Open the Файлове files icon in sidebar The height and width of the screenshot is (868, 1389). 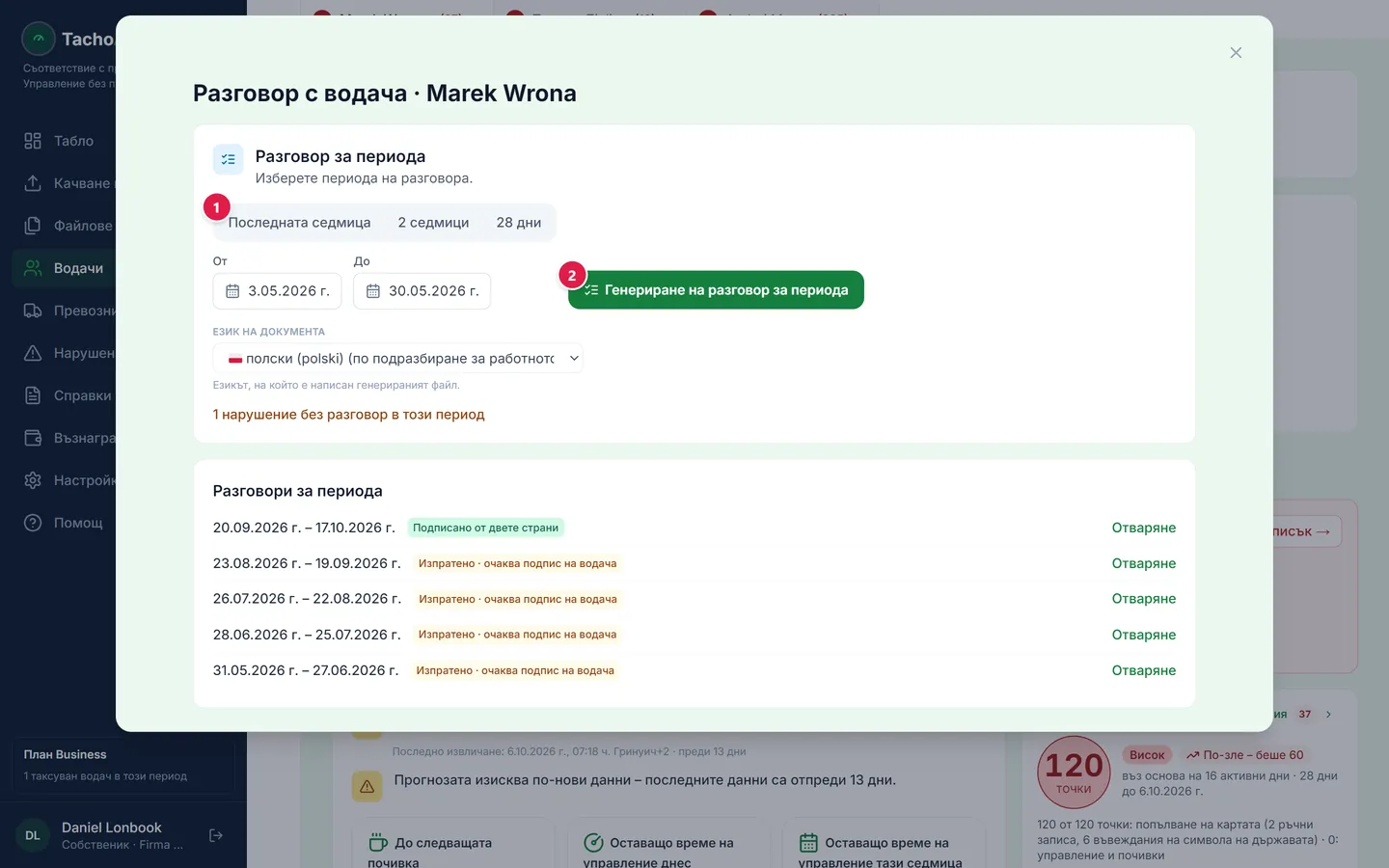click(33, 226)
